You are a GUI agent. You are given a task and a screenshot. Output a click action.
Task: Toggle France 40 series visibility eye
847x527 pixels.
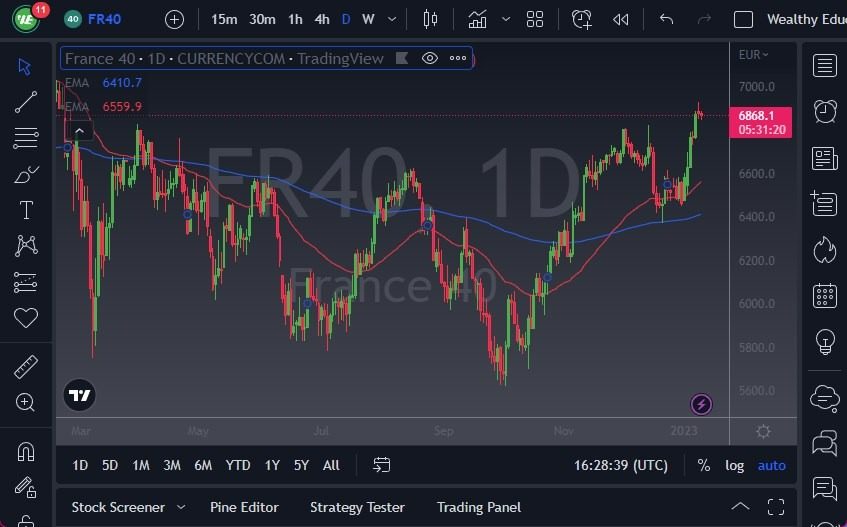[429, 58]
